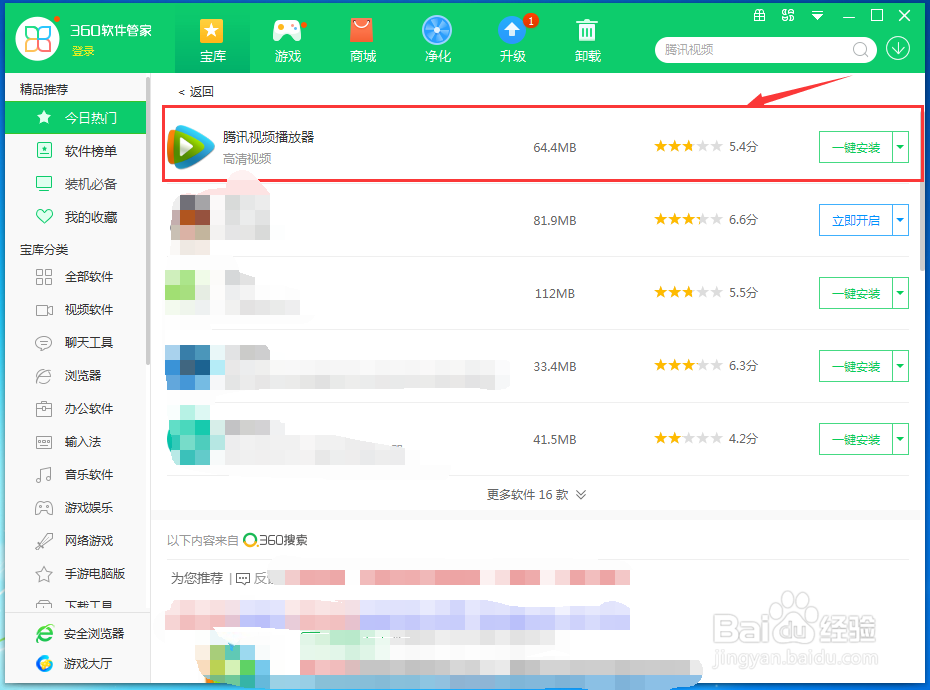This screenshot has width=930, height=690.
Task: Open the 商城 shopping bag tab
Action: 362,41
